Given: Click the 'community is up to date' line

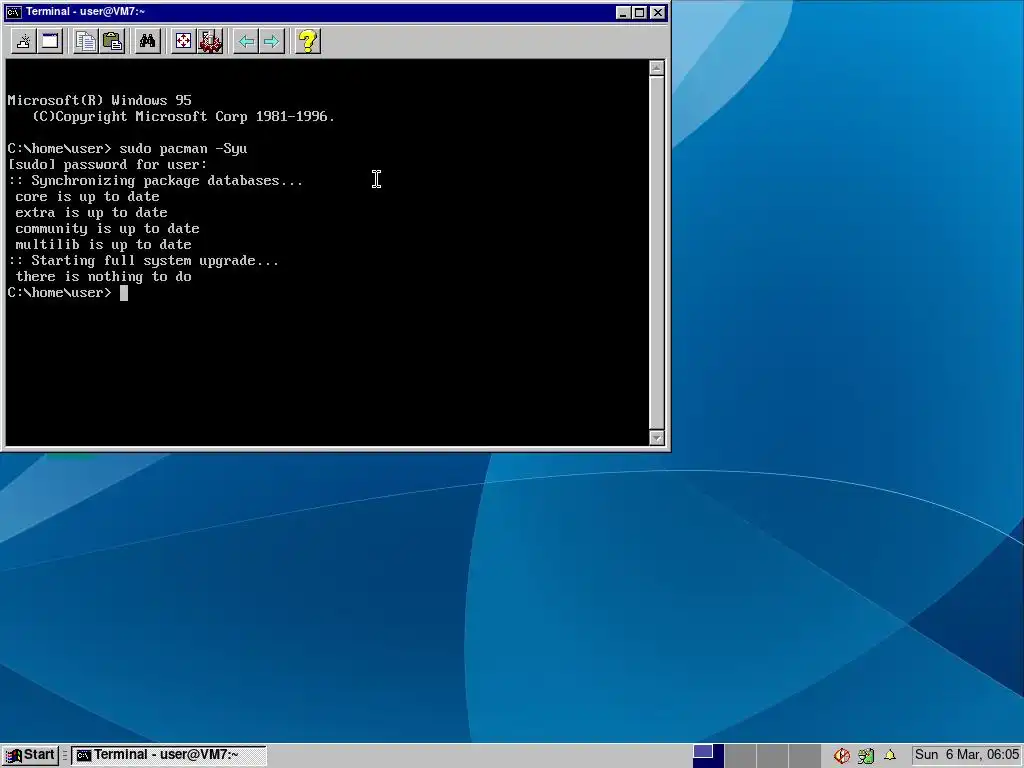Looking at the screenshot, I should 108,229.
